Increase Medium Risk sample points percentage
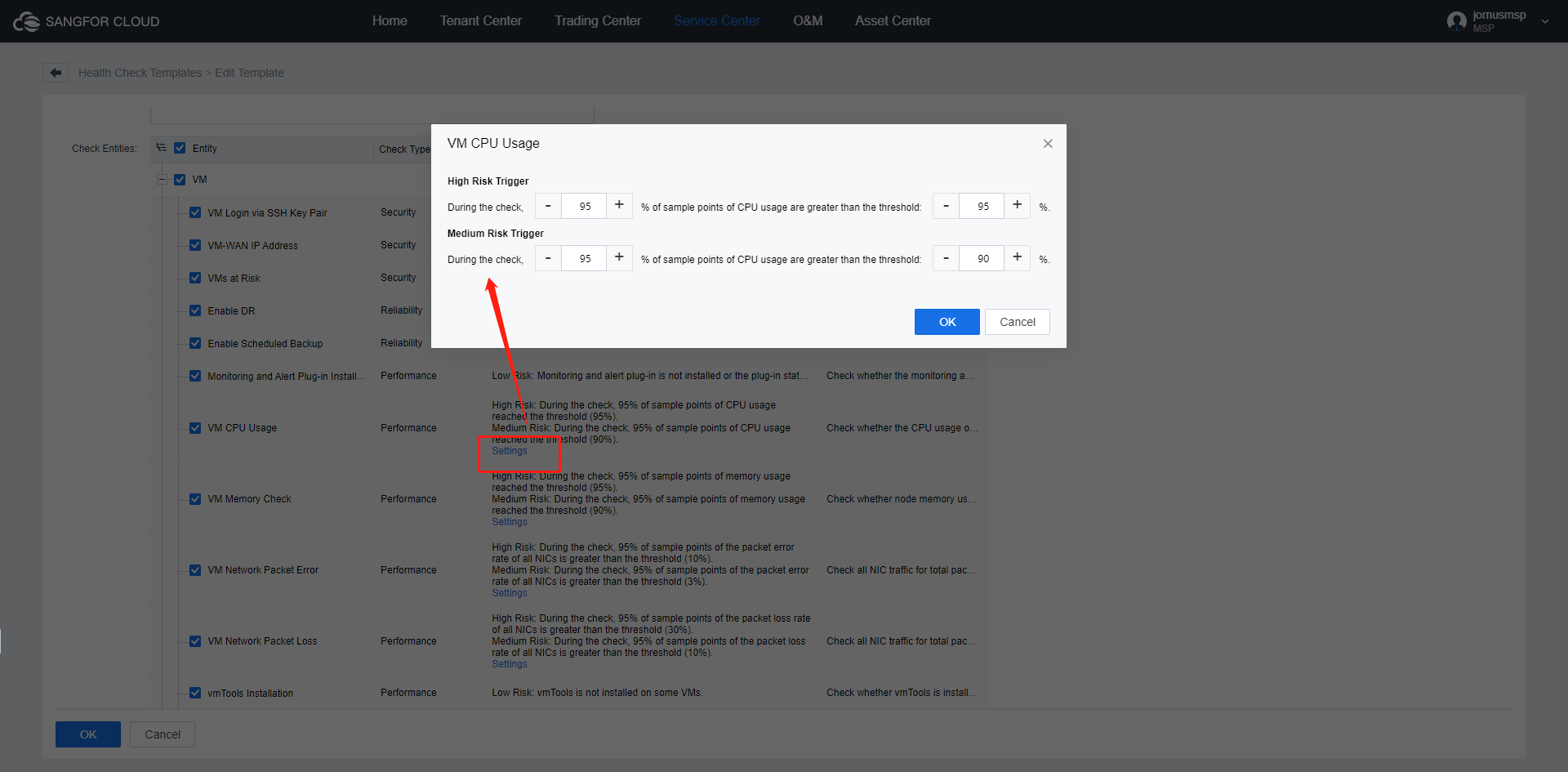Viewport: 1568px width, 772px height. pos(619,258)
